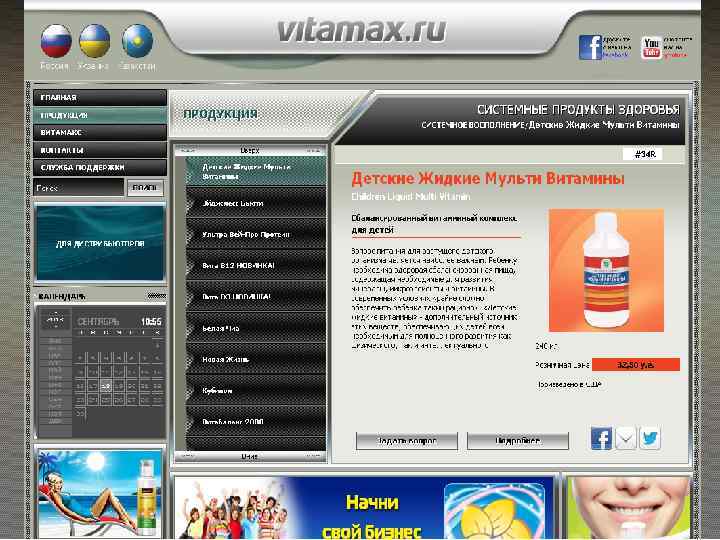
Task: Open the Для дистрибьюторов banner
Action: pos(100,243)
